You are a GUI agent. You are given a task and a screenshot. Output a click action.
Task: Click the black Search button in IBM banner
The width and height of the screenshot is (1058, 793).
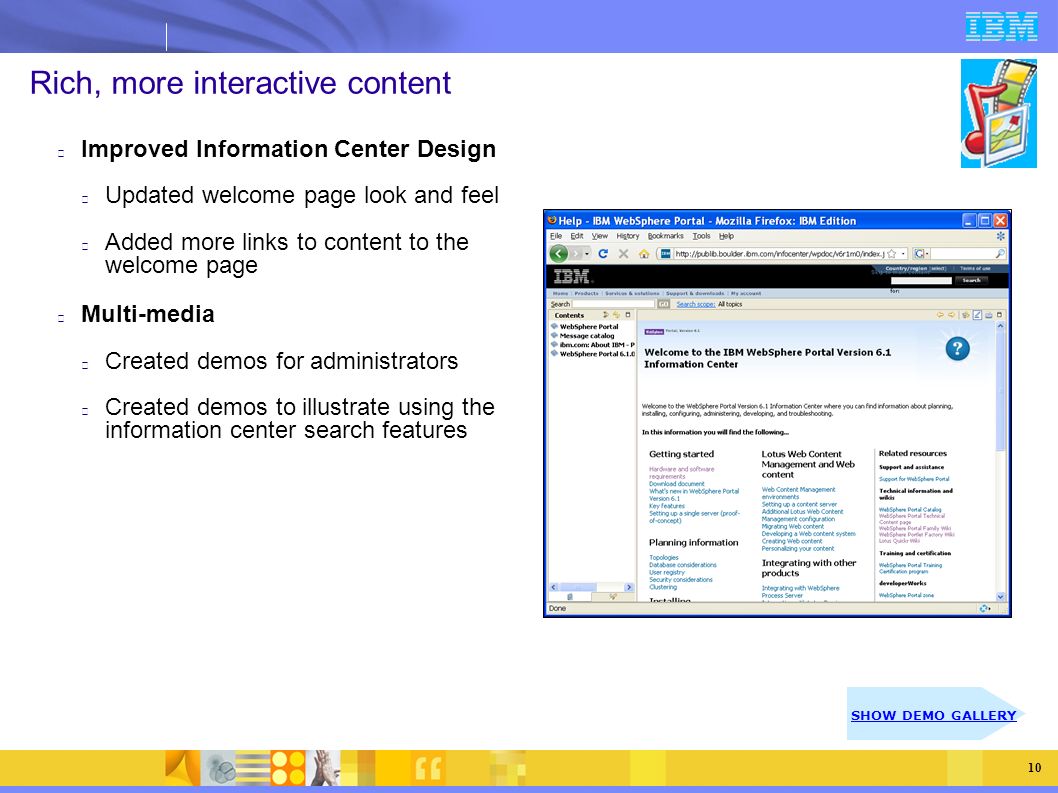972,280
